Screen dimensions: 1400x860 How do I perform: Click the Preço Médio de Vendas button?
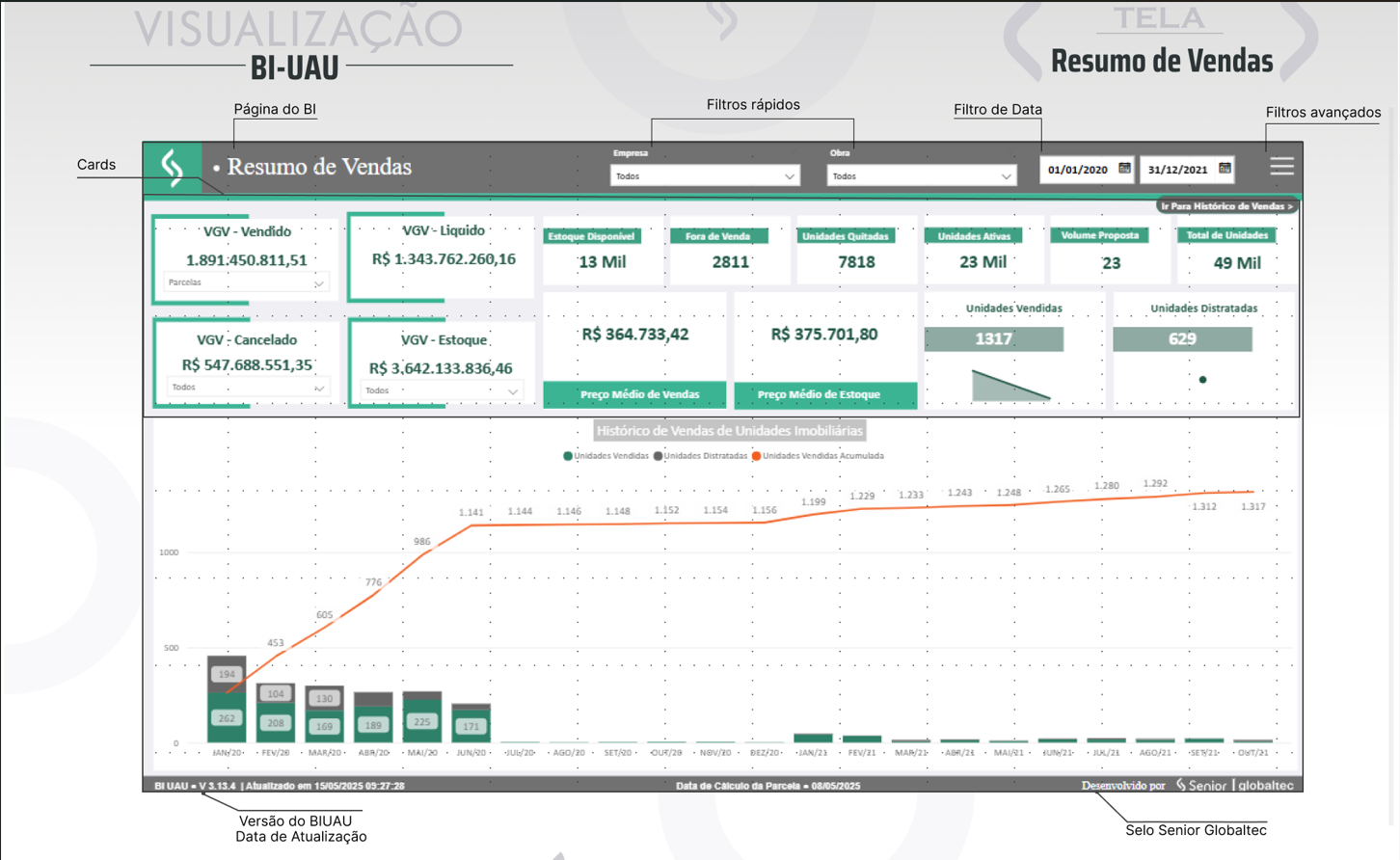coord(635,394)
